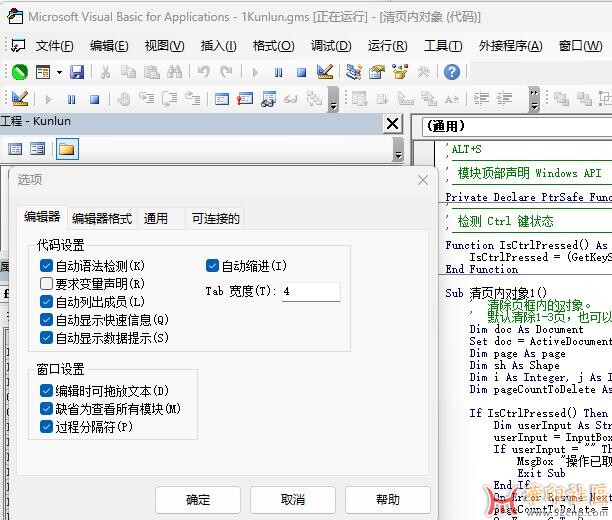This screenshot has width=612, height=520.
Task: Open the 运行(R) menu
Action: point(387,46)
